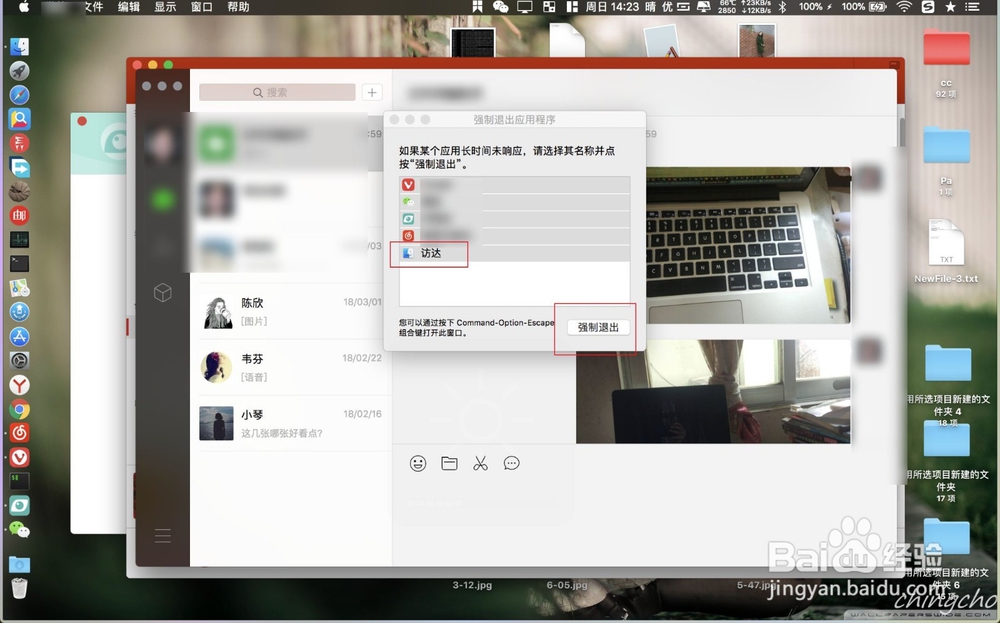This screenshot has width=1000, height=623.
Task: Select Vivaldi app row in force quit list
Action: [515, 185]
